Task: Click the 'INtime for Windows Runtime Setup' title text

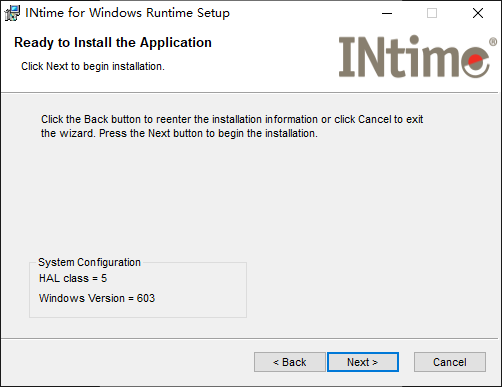Action: pyautogui.click(x=127, y=13)
